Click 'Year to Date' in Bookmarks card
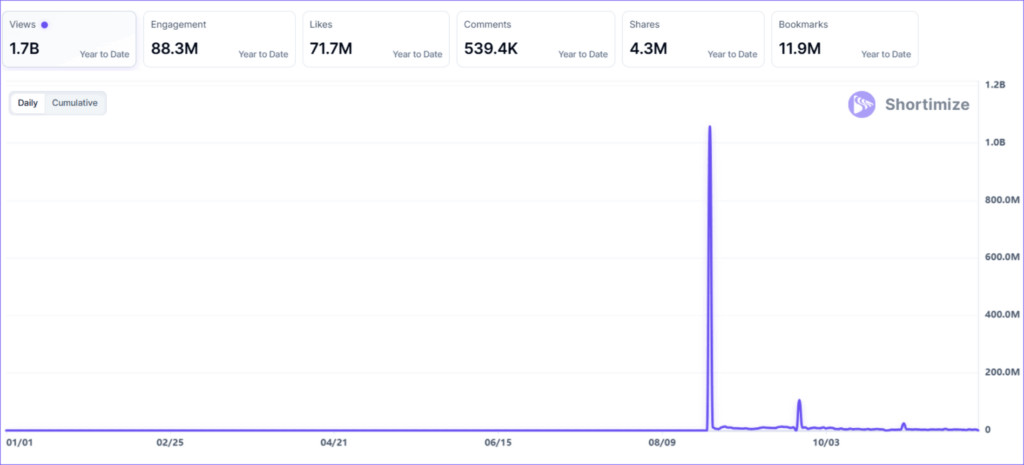Screen dimensions: 1024x465 click(x=885, y=55)
